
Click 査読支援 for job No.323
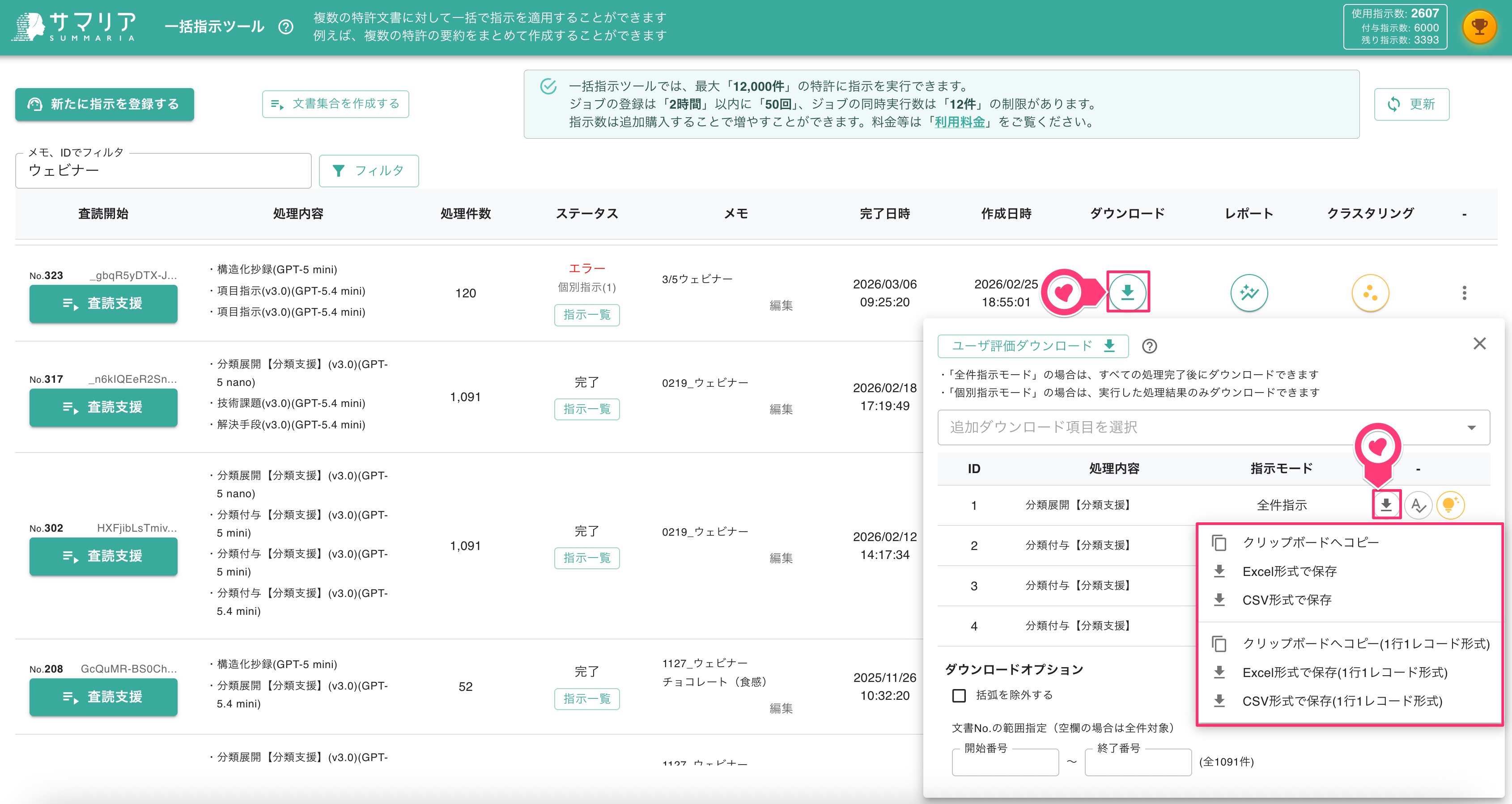[x=103, y=304]
